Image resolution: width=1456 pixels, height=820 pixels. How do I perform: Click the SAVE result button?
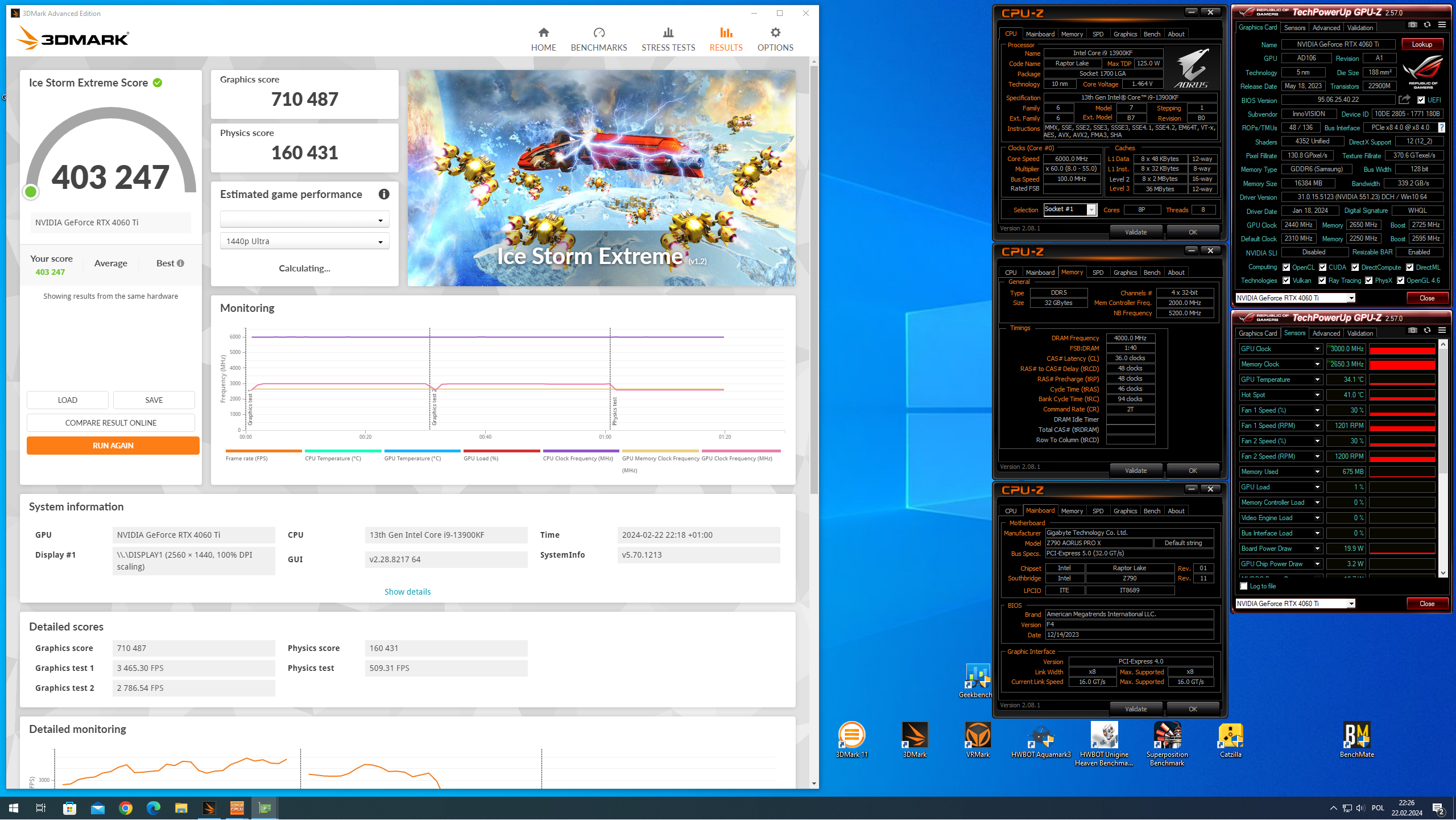154,400
